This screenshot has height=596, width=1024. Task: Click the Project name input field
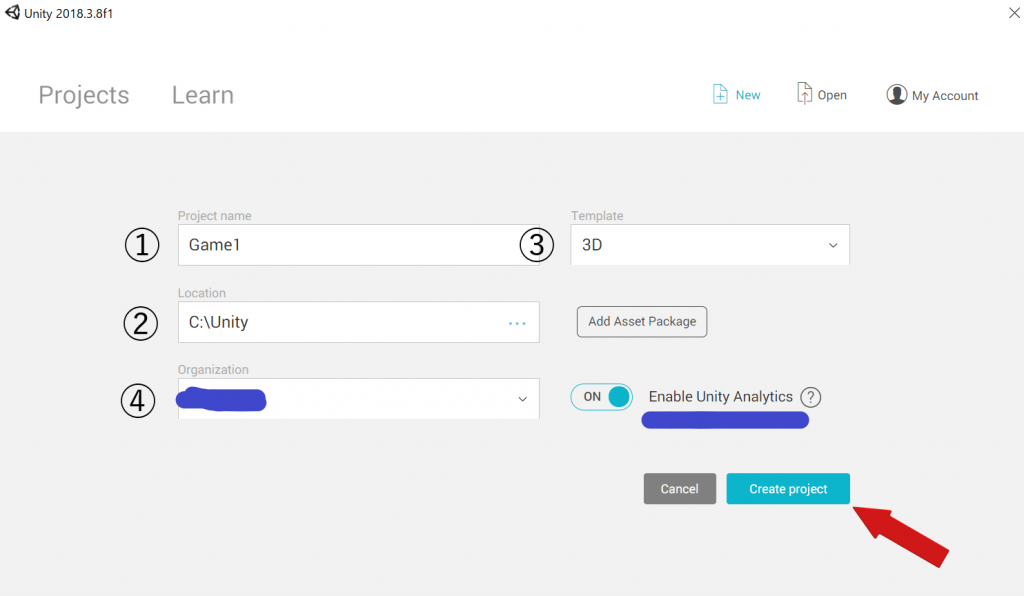[x=359, y=245]
